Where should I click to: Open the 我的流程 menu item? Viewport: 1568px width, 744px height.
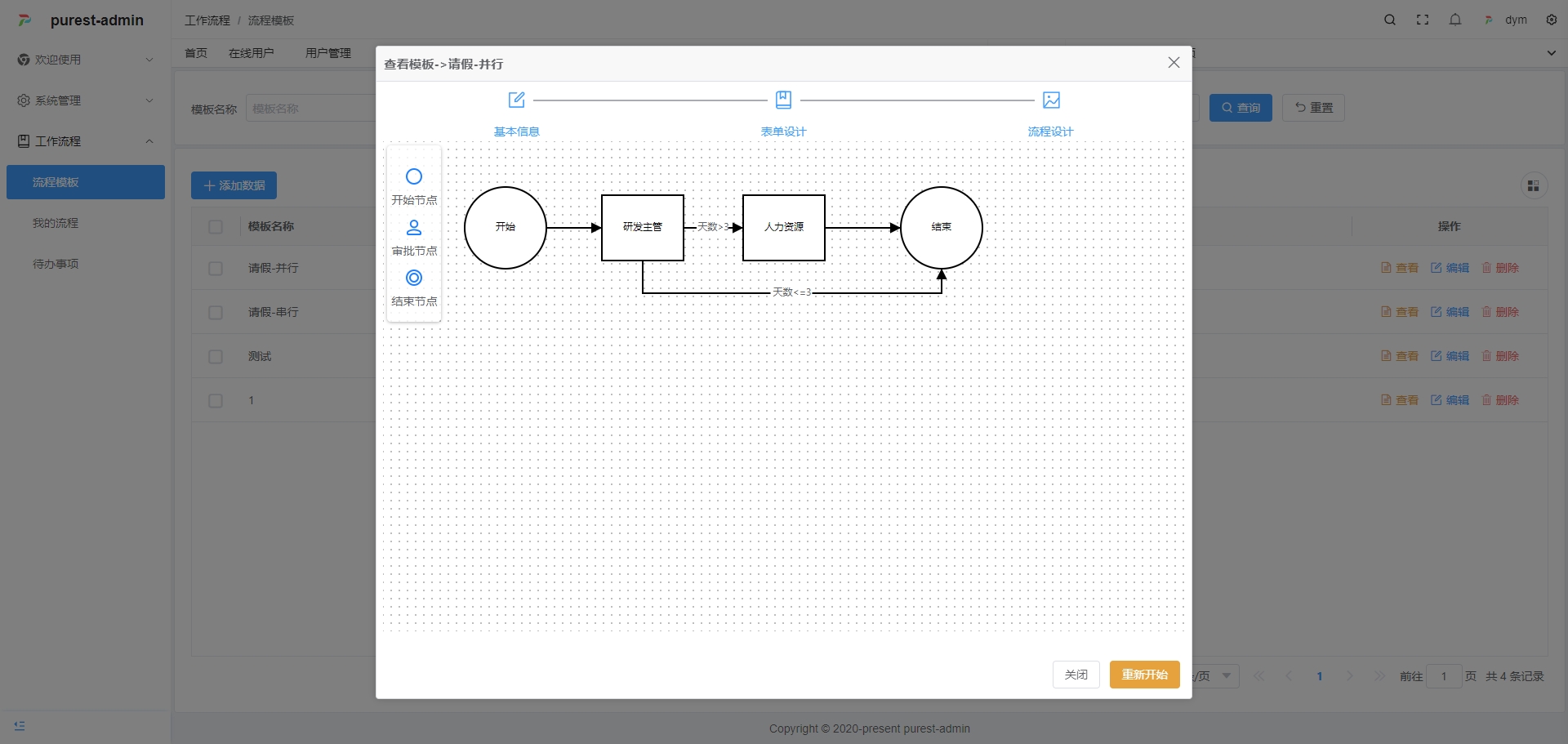pos(85,223)
